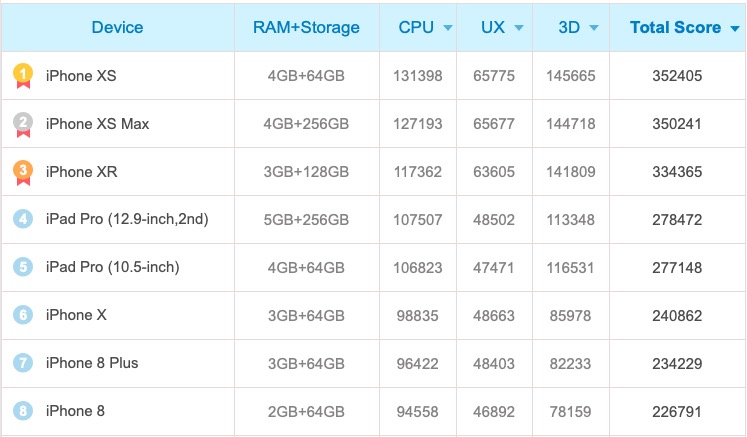Sort by the 3D column arrow
747x437 pixels.
point(594,28)
